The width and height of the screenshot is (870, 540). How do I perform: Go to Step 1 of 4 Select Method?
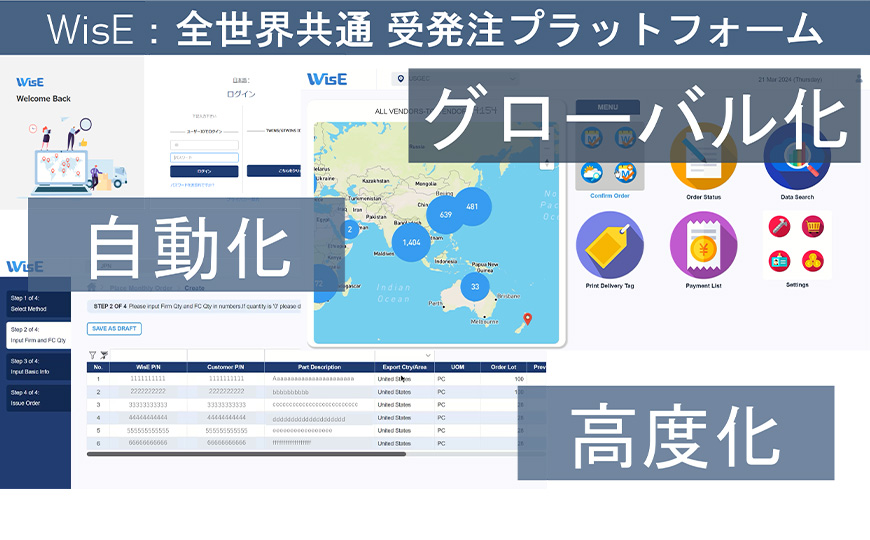[38, 304]
